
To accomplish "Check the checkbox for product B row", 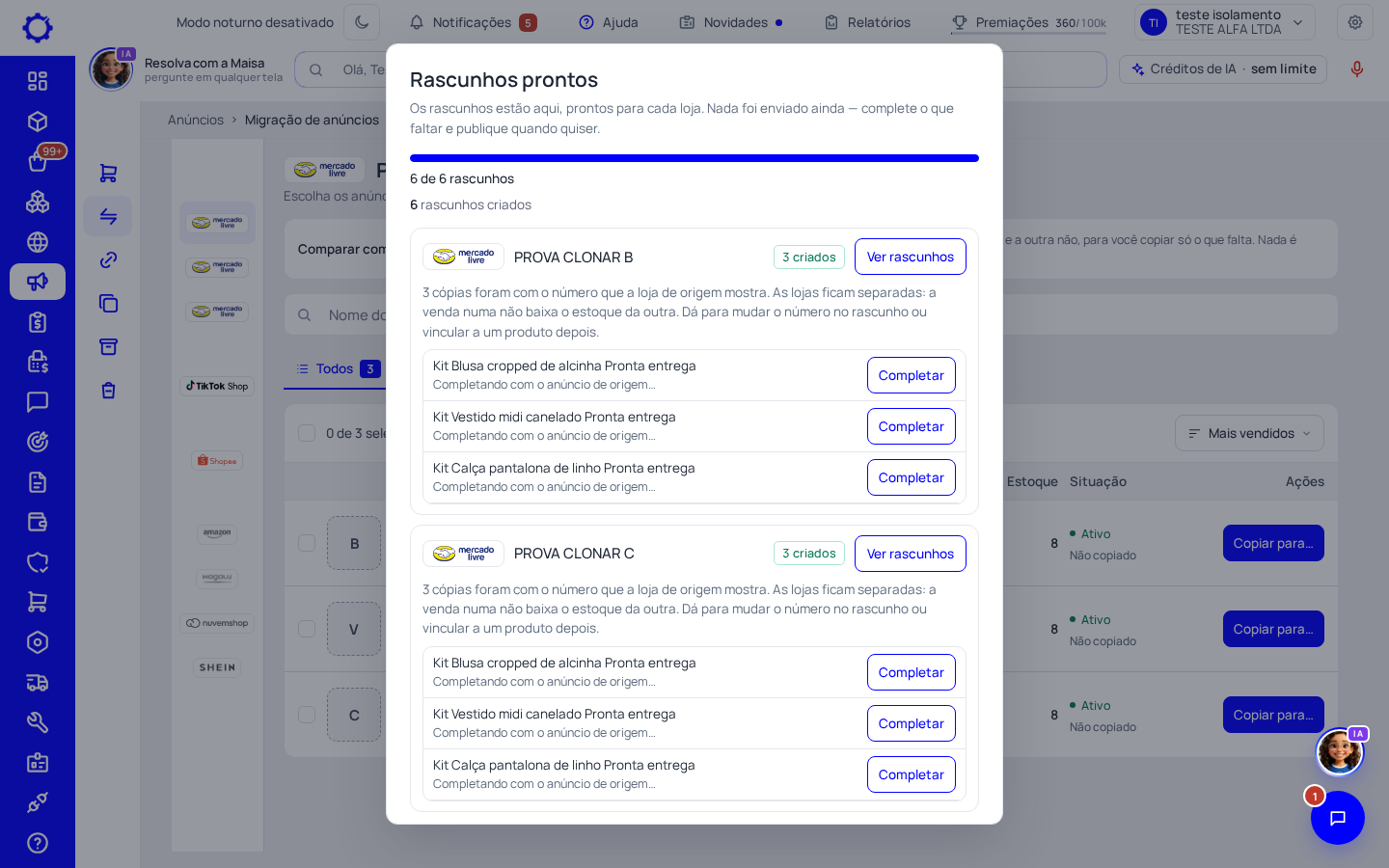I will click(307, 543).
